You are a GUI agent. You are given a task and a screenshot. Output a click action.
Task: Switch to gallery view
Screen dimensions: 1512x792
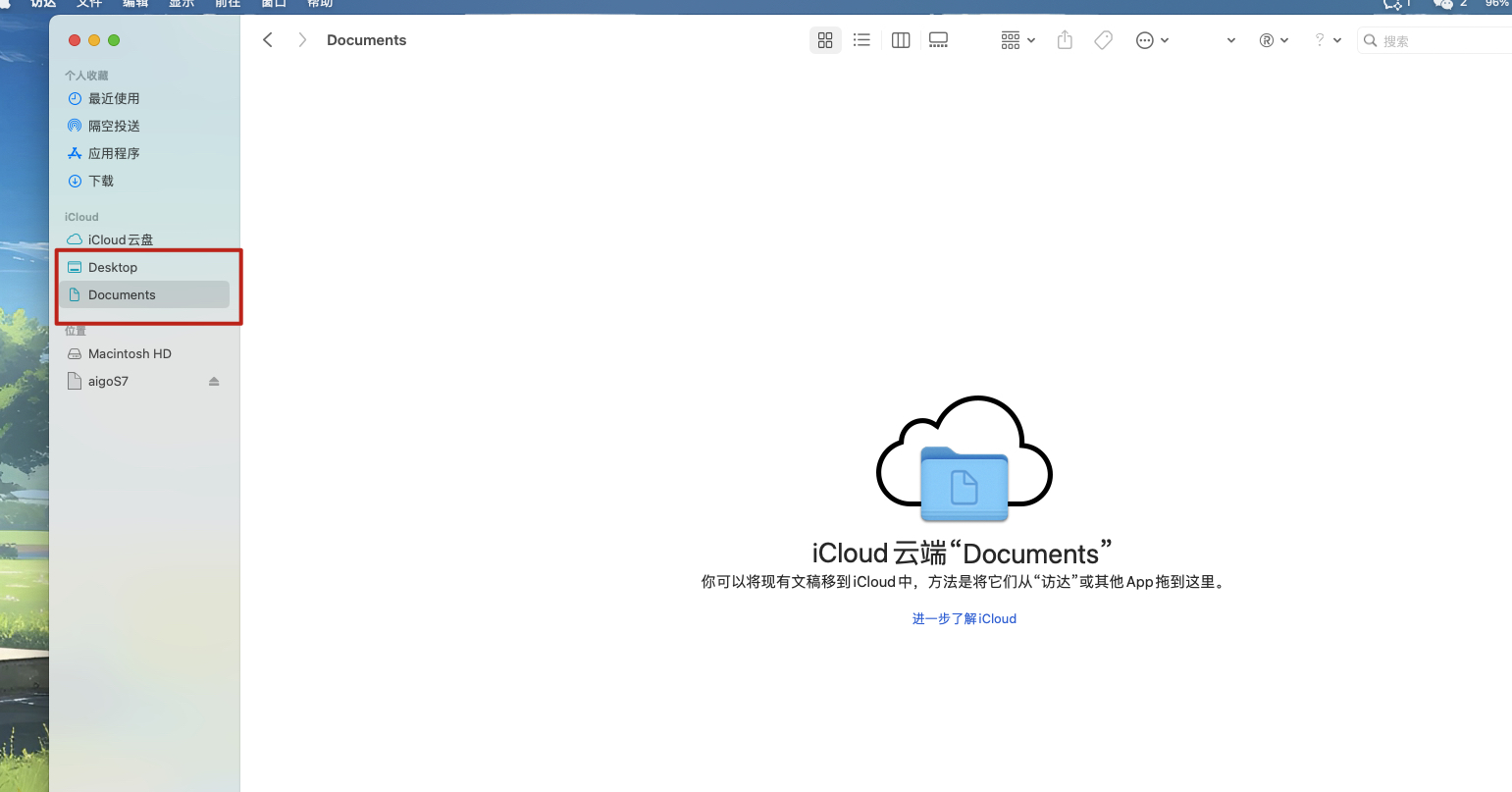pyautogui.click(x=939, y=40)
